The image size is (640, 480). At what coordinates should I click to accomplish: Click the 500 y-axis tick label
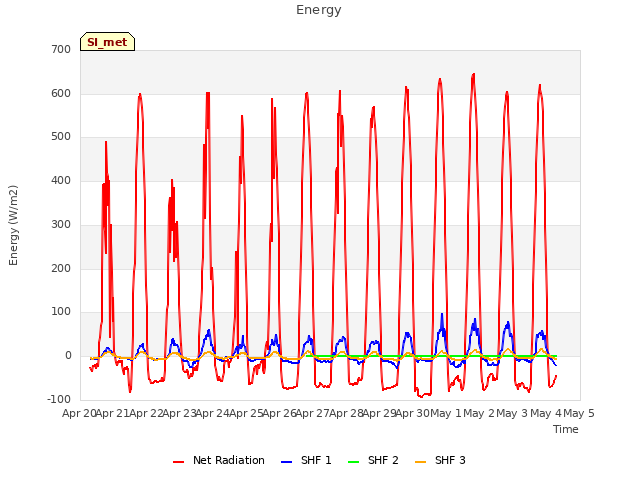pos(61,137)
